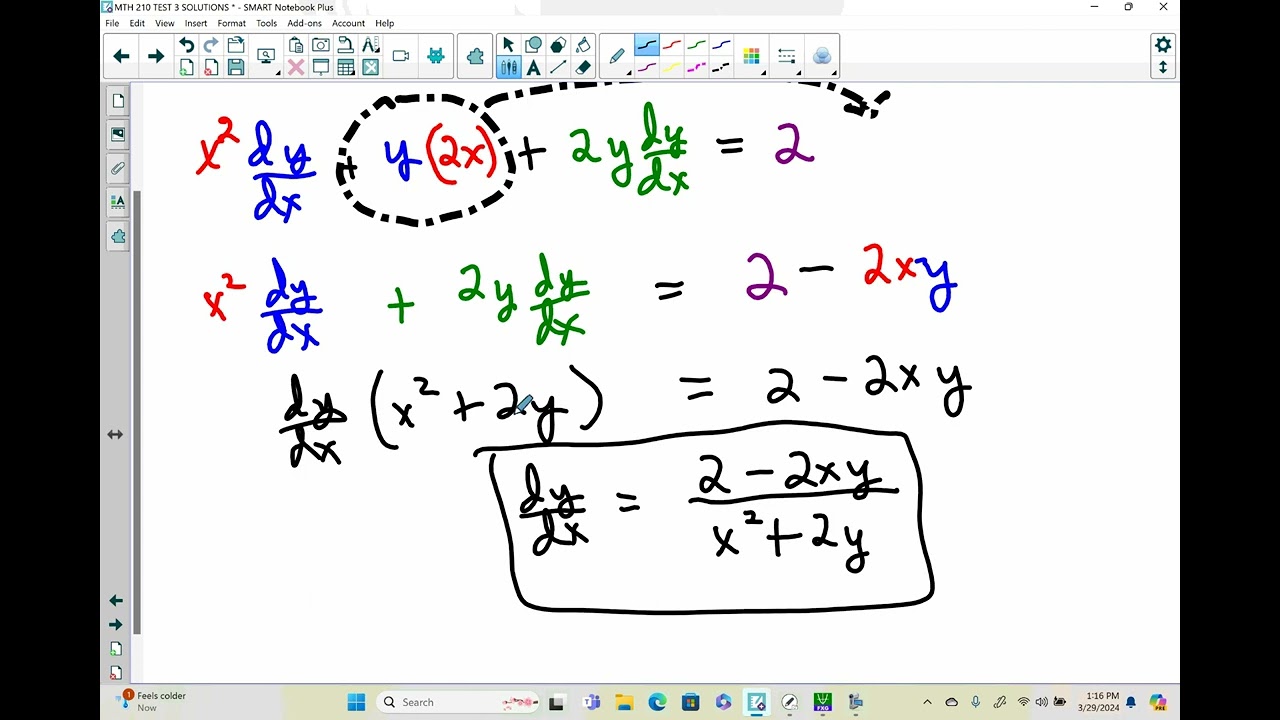Click the Windows Start button

(356, 702)
